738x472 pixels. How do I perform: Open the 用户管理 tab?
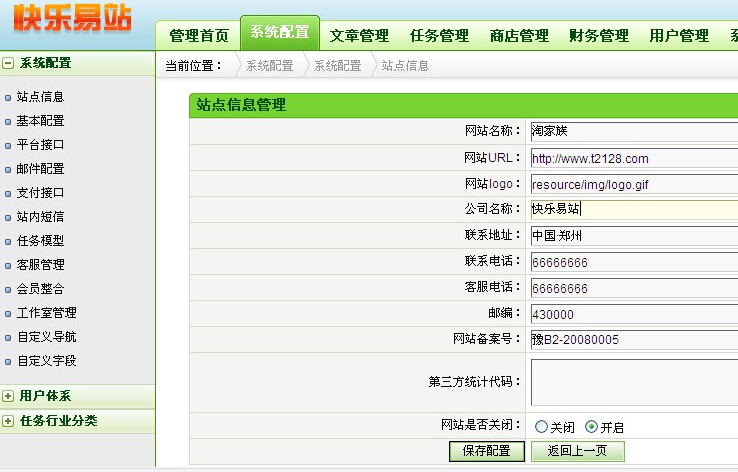[x=679, y=36]
